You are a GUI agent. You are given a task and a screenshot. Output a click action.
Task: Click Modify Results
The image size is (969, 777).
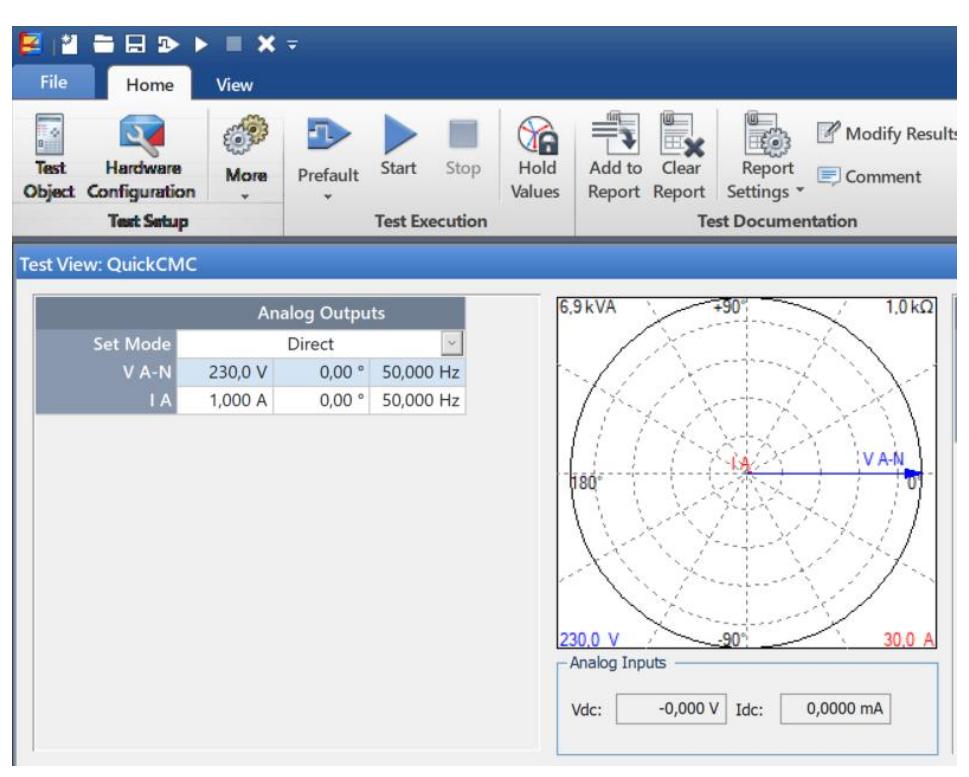point(886,133)
